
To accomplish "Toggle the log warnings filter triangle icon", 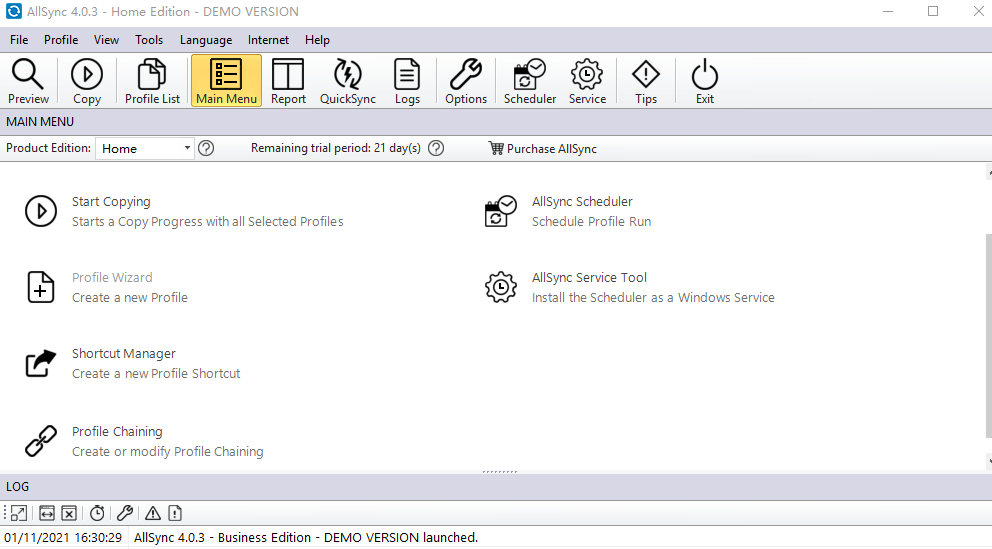I will tap(153, 513).
